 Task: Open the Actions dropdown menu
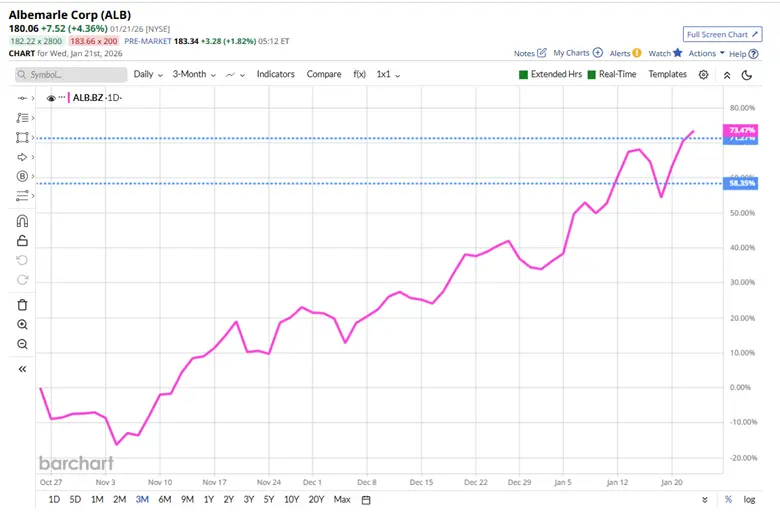[x=706, y=53]
